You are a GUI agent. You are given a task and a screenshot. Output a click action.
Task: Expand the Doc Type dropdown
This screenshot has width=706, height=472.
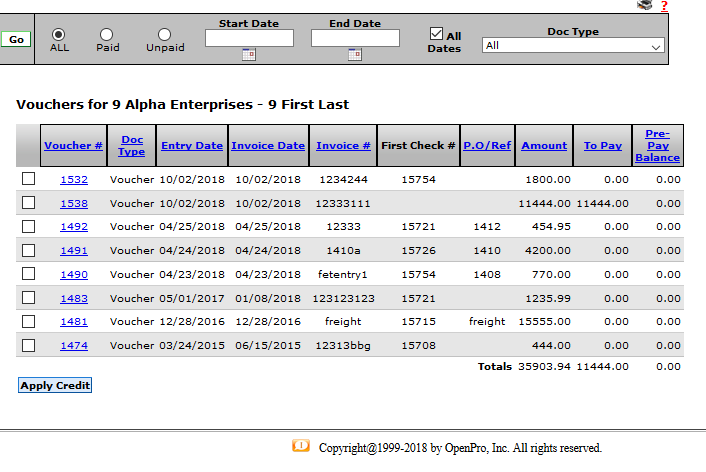(573, 46)
